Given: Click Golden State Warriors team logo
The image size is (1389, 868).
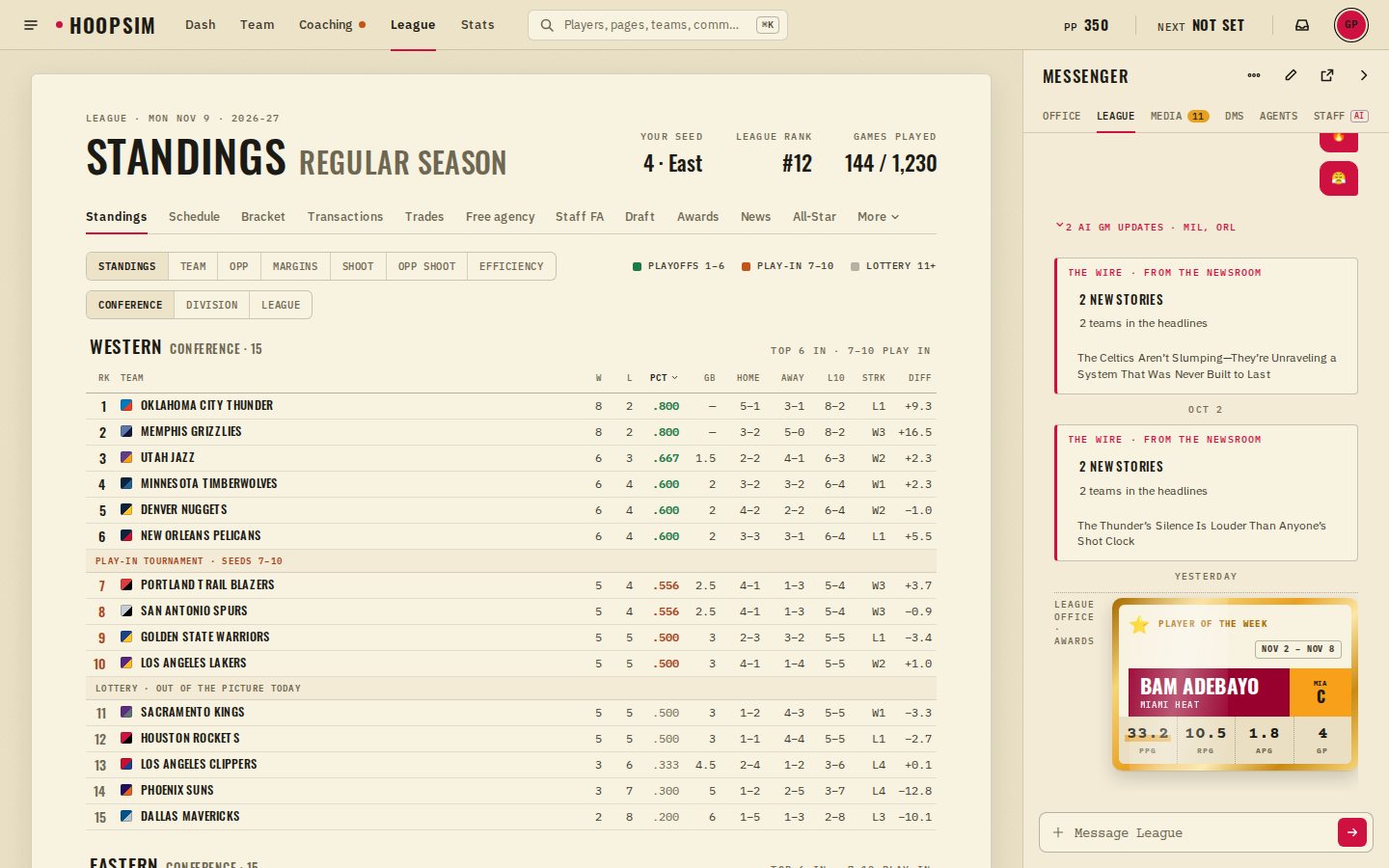Looking at the screenshot, I should point(126,637).
